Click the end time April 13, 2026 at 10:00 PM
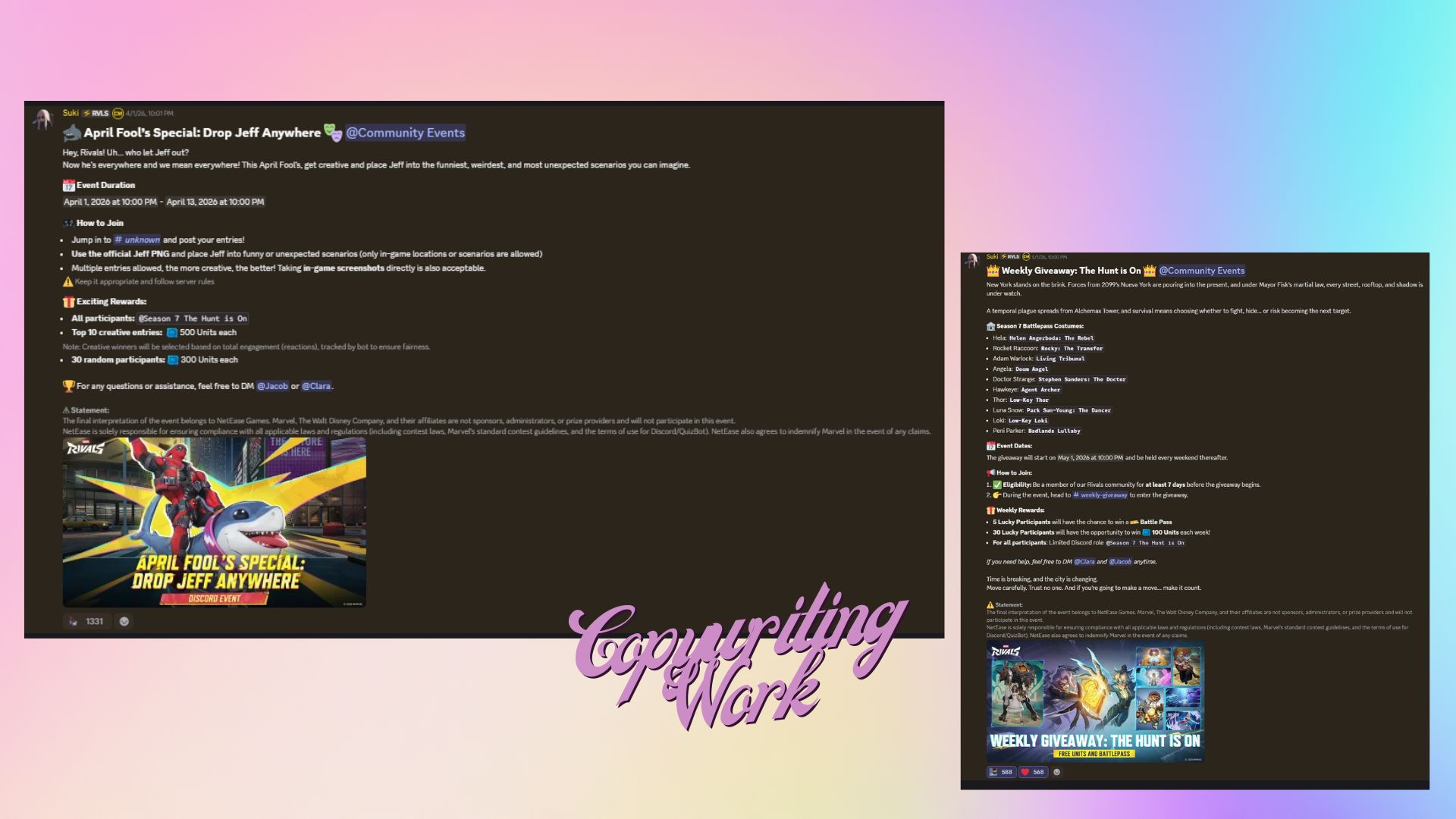The image size is (1456, 819). click(215, 202)
